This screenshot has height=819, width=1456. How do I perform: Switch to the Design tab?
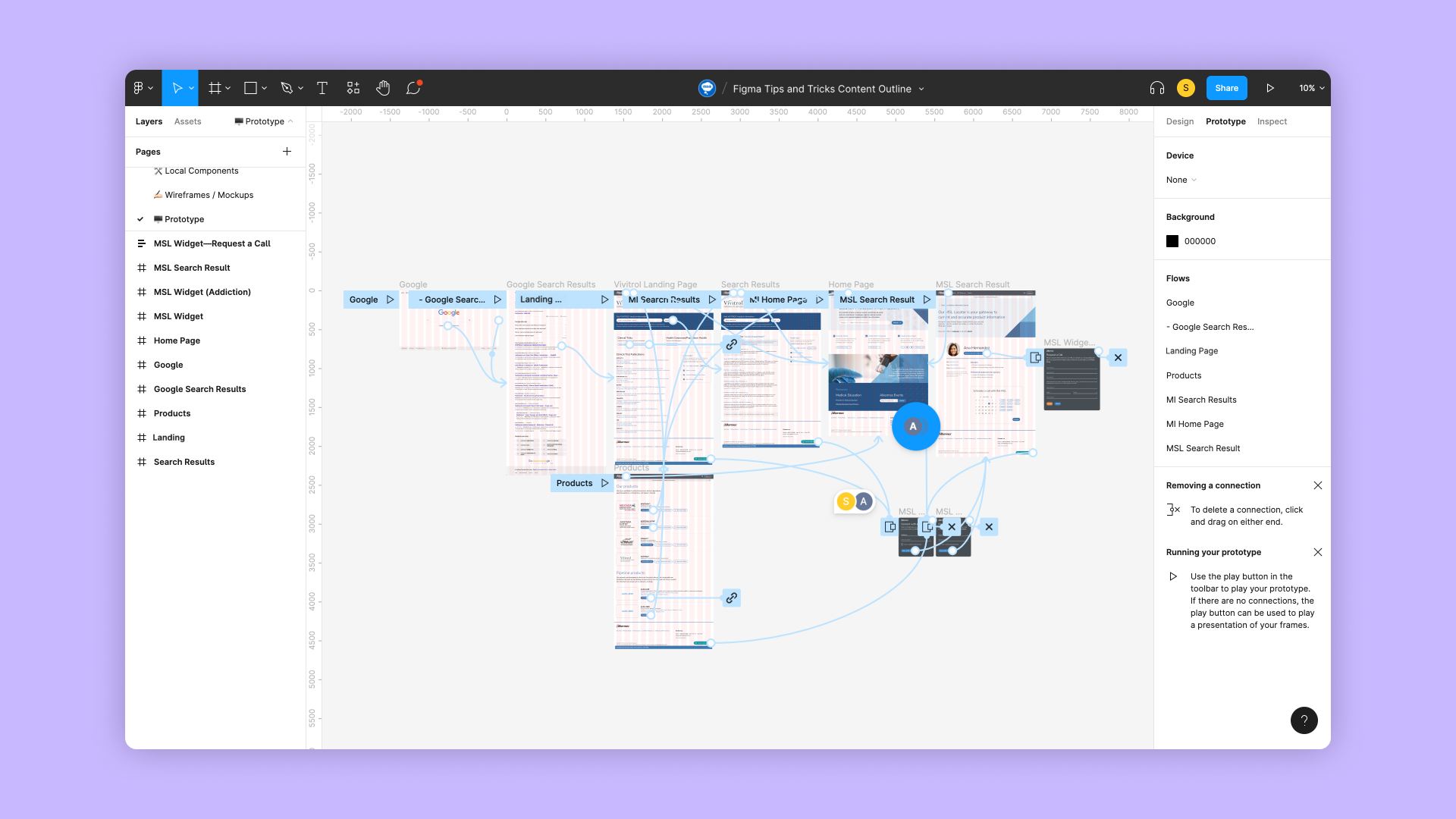click(1180, 121)
